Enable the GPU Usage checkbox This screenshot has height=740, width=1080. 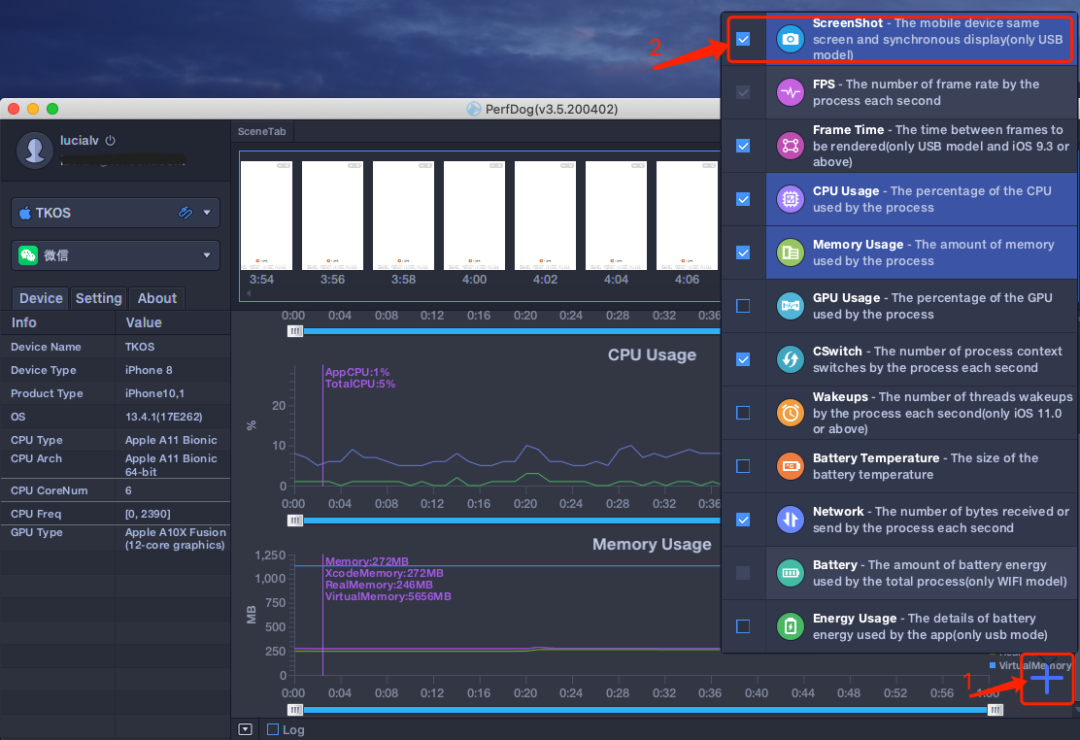pyautogui.click(x=743, y=306)
